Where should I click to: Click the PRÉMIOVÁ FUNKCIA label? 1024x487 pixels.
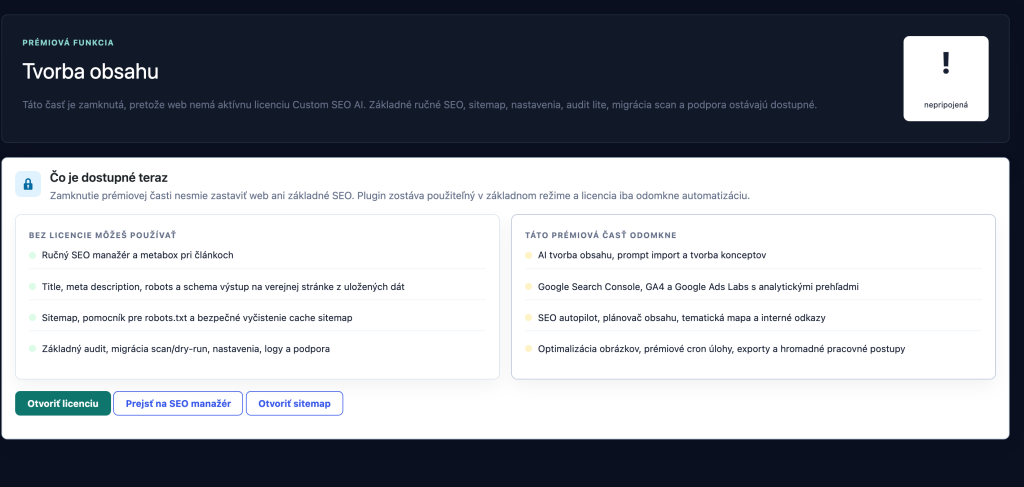point(68,42)
